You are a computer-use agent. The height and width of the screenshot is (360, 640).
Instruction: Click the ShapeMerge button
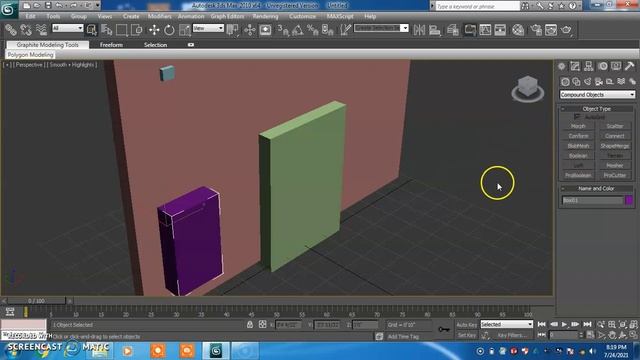(x=615, y=146)
